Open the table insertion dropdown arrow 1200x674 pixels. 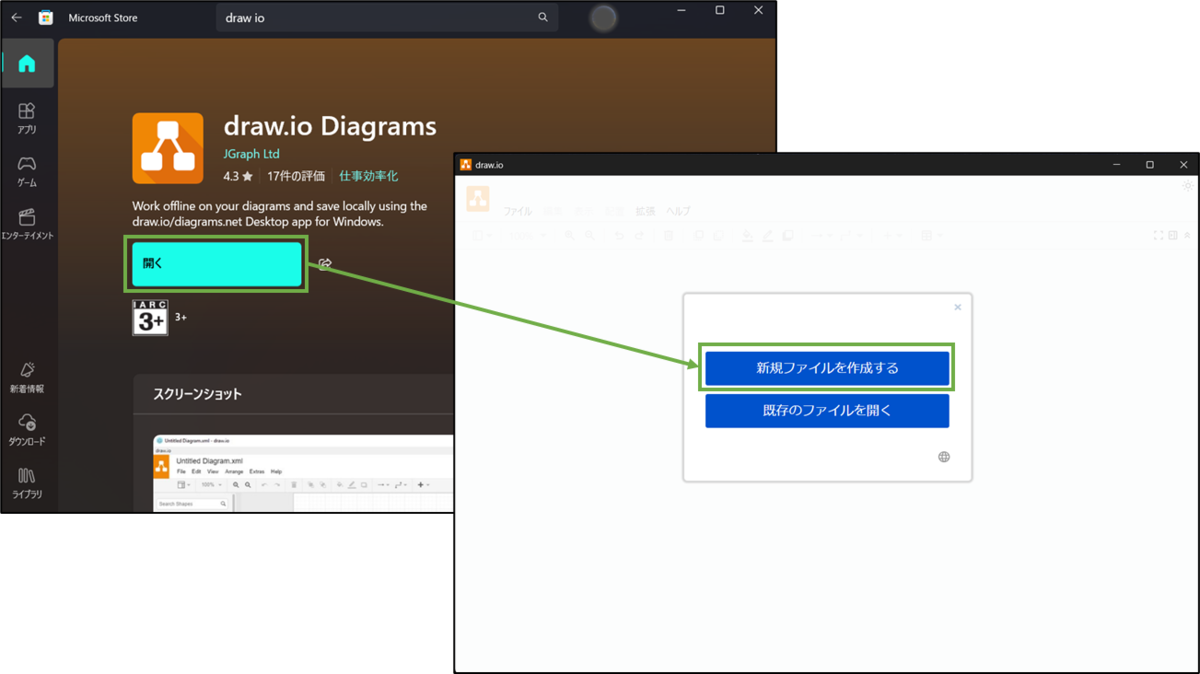pos(940,235)
